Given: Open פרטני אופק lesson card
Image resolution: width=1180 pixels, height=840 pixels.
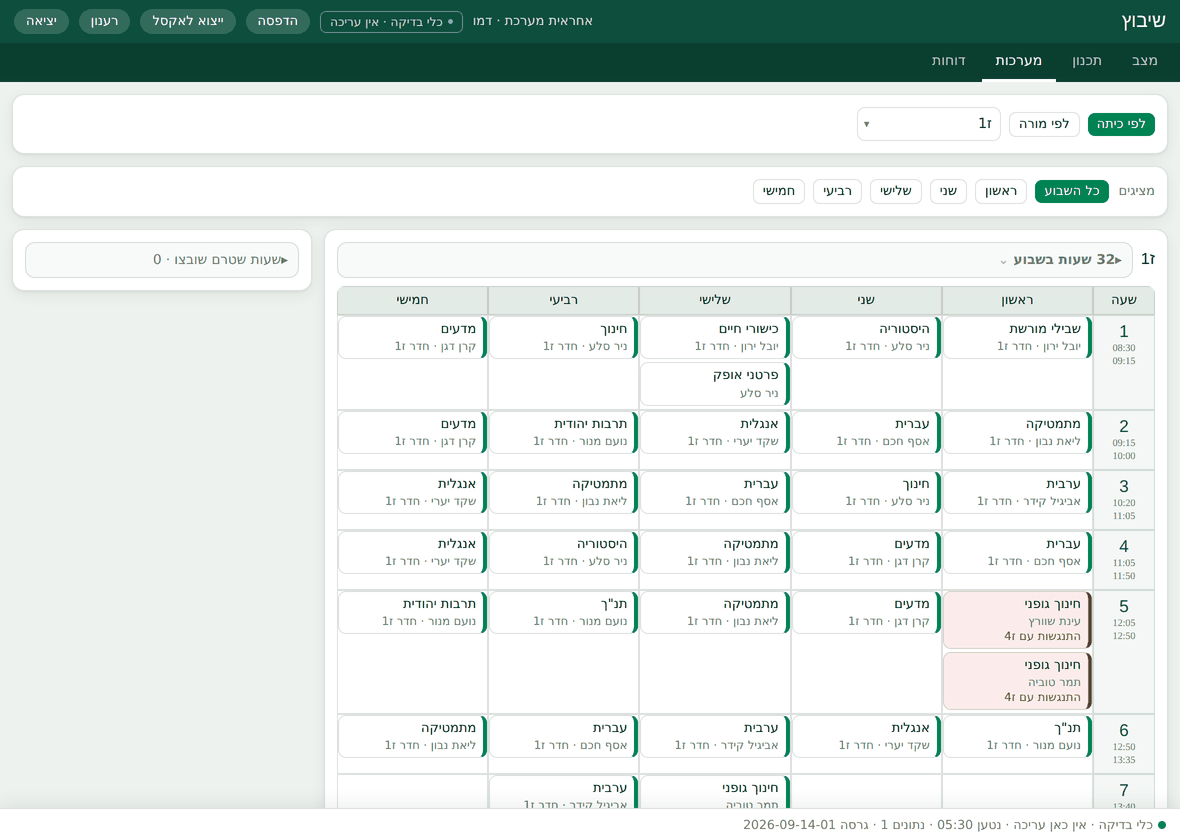Looking at the screenshot, I should tap(715, 384).
